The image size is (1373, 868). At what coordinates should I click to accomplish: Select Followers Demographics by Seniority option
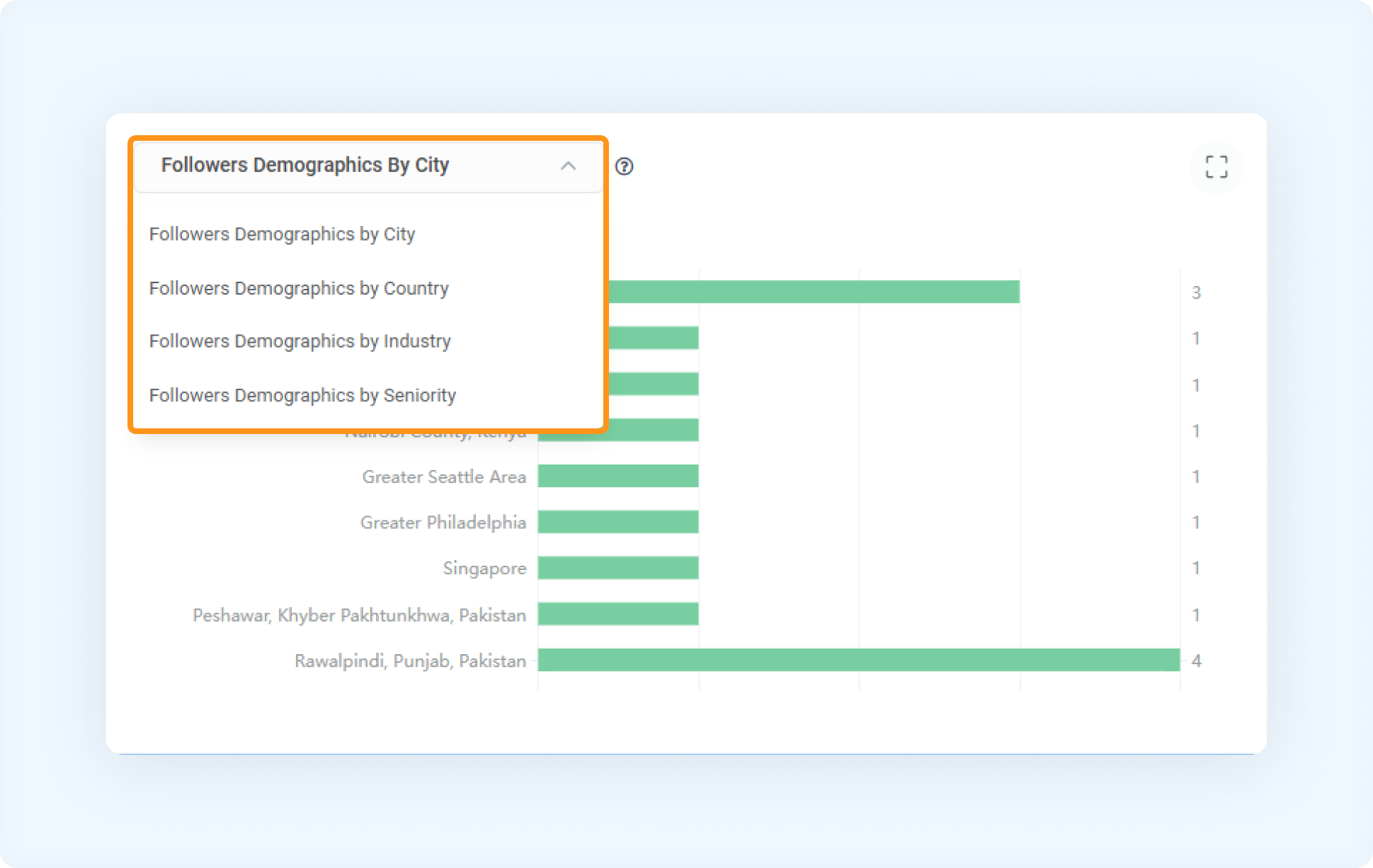(x=302, y=395)
